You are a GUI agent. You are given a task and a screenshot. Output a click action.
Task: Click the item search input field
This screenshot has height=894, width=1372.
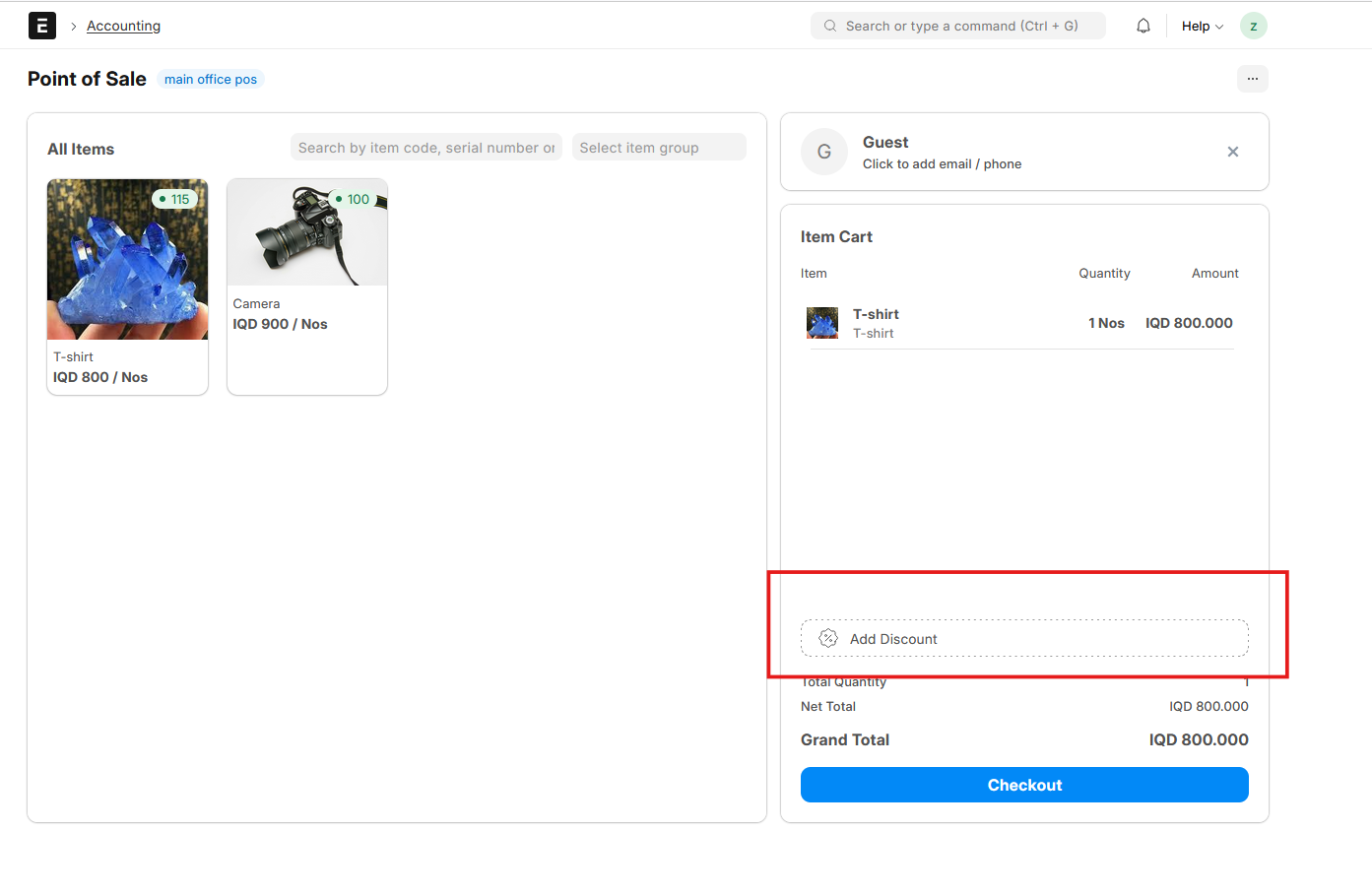(x=425, y=147)
